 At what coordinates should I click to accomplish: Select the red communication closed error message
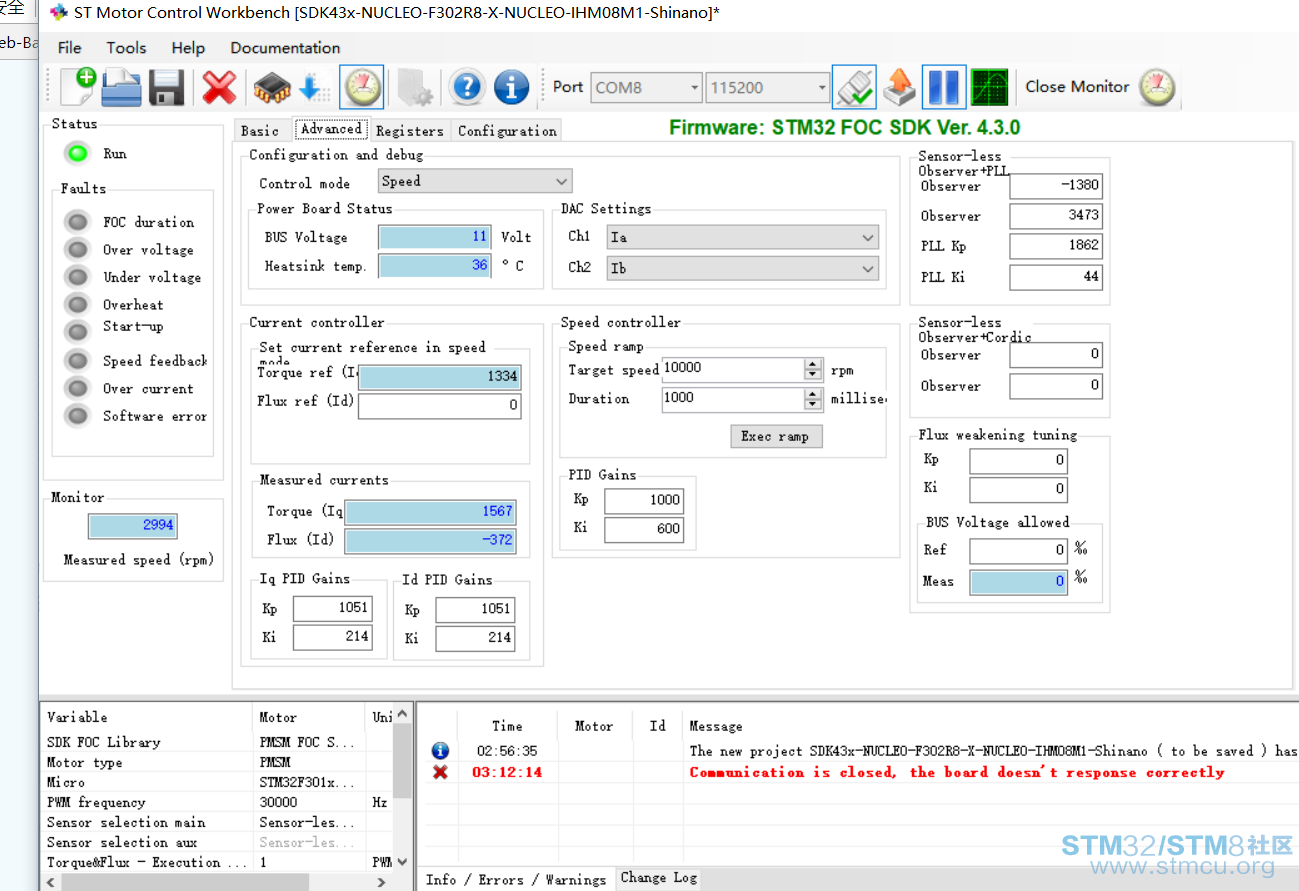pyautogui.click(x=957, y=772)
